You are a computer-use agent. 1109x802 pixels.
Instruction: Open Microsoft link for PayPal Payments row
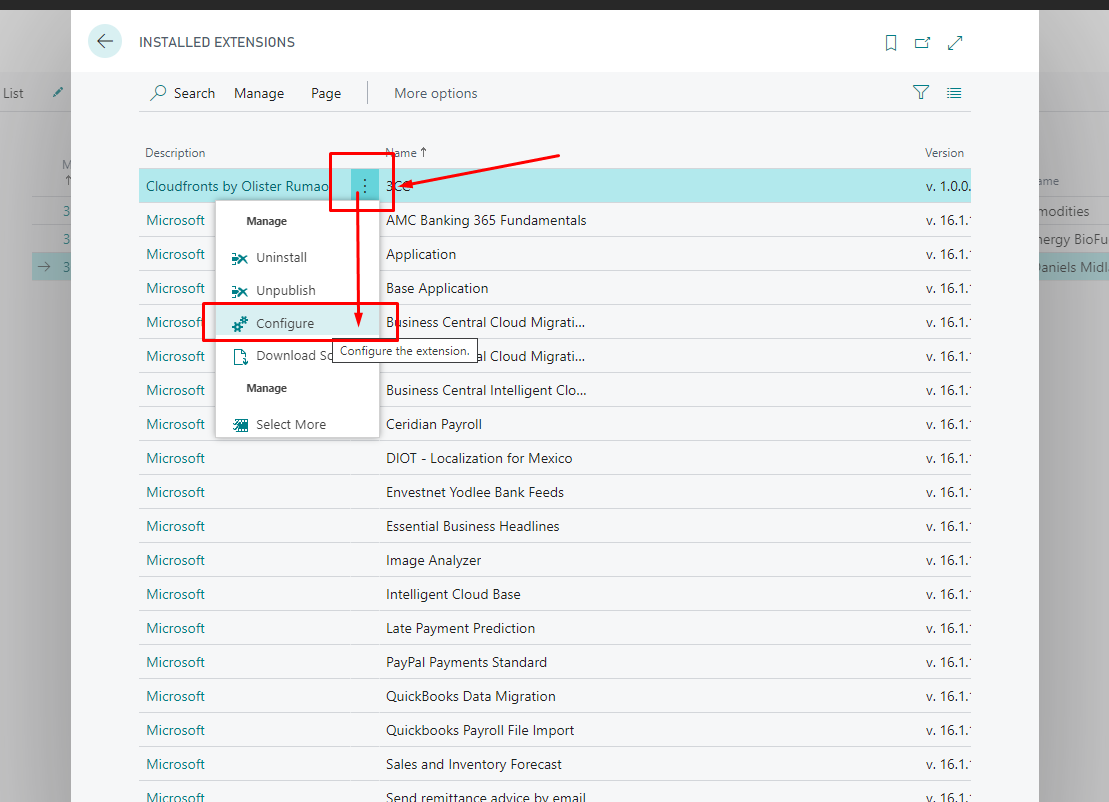[x=175, y=662]
